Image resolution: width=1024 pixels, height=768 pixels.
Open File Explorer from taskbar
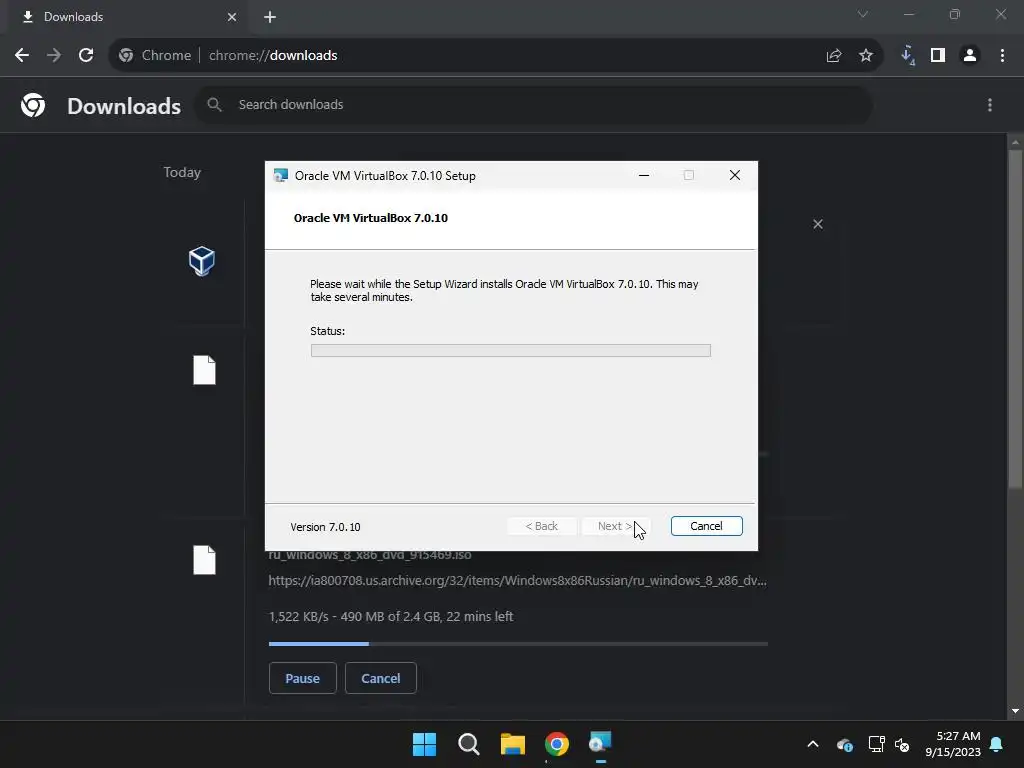pos(513,744)
